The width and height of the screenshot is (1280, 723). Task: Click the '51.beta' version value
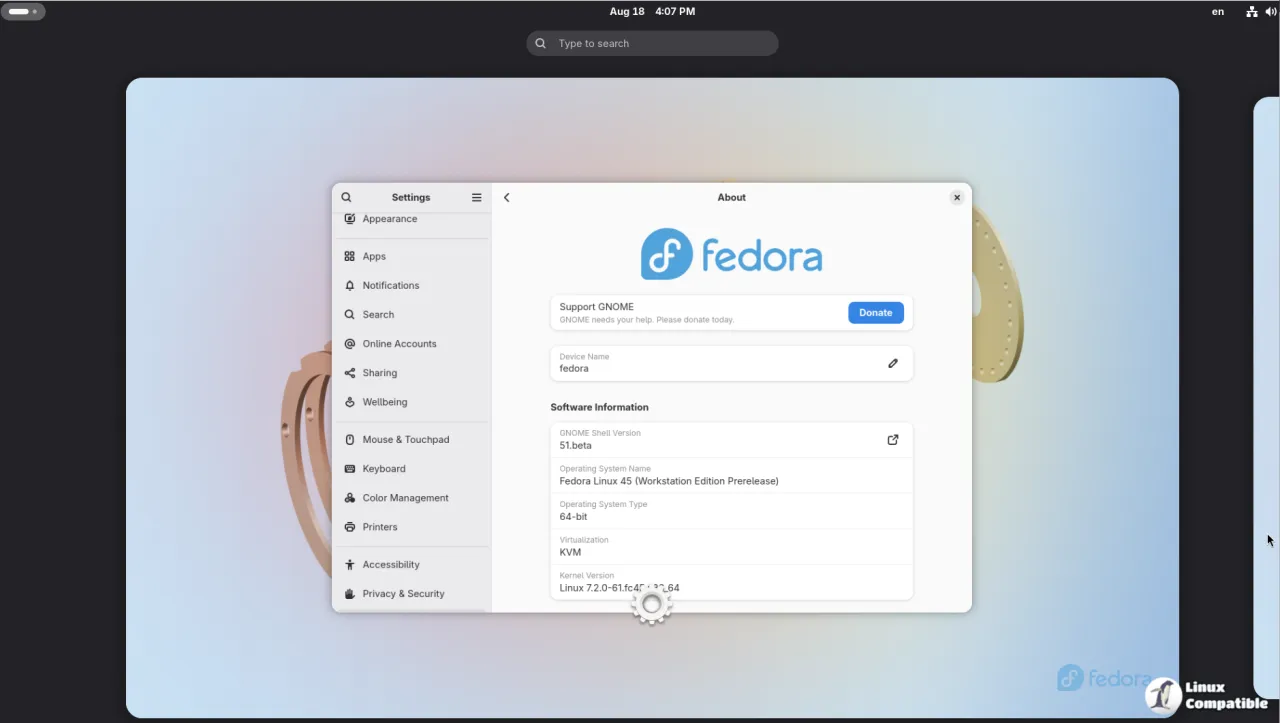pyautogui.click(x=575, y=446)
